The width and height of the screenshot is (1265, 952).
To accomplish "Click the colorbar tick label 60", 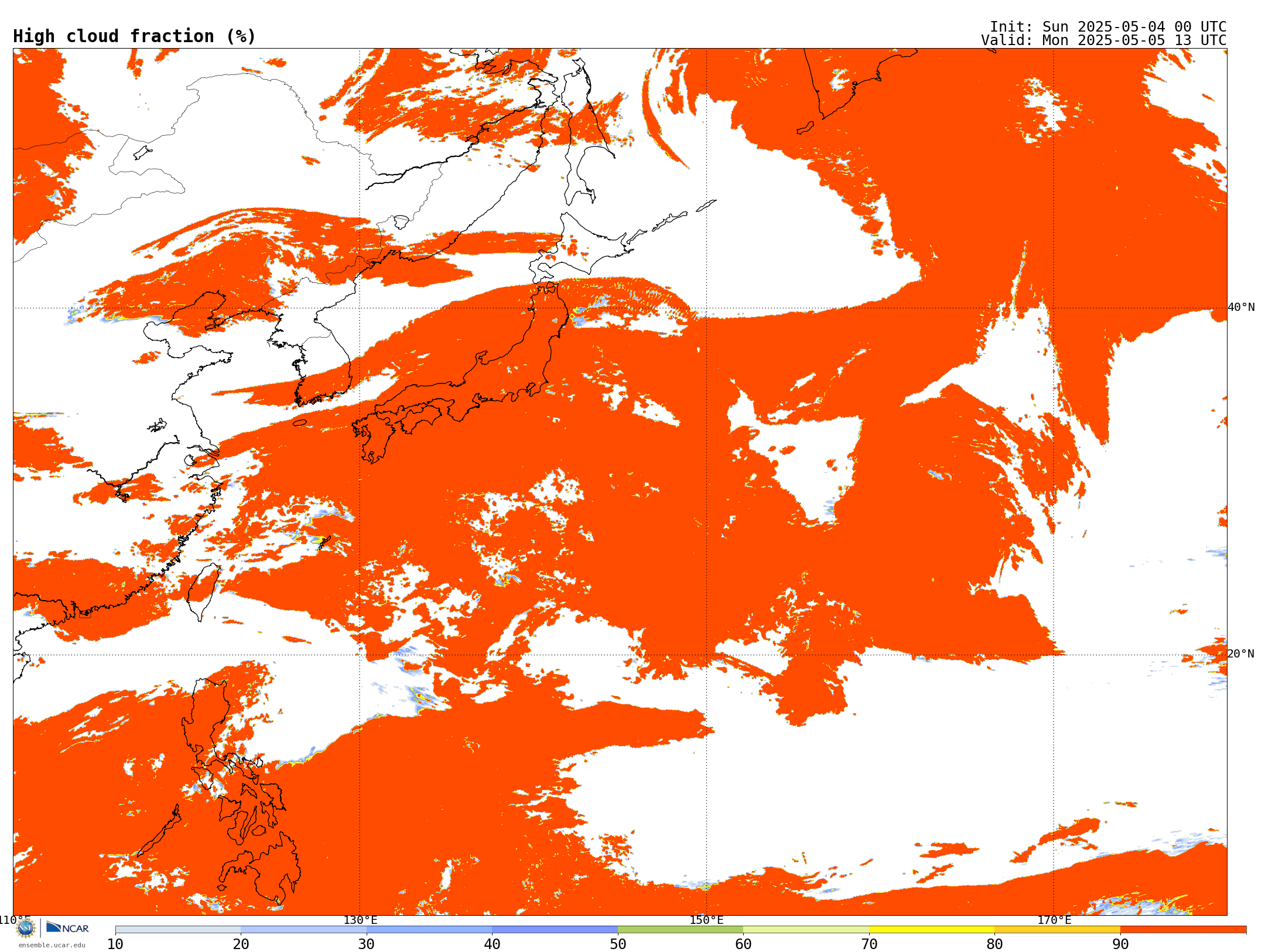I will click(x=743, y=944).
